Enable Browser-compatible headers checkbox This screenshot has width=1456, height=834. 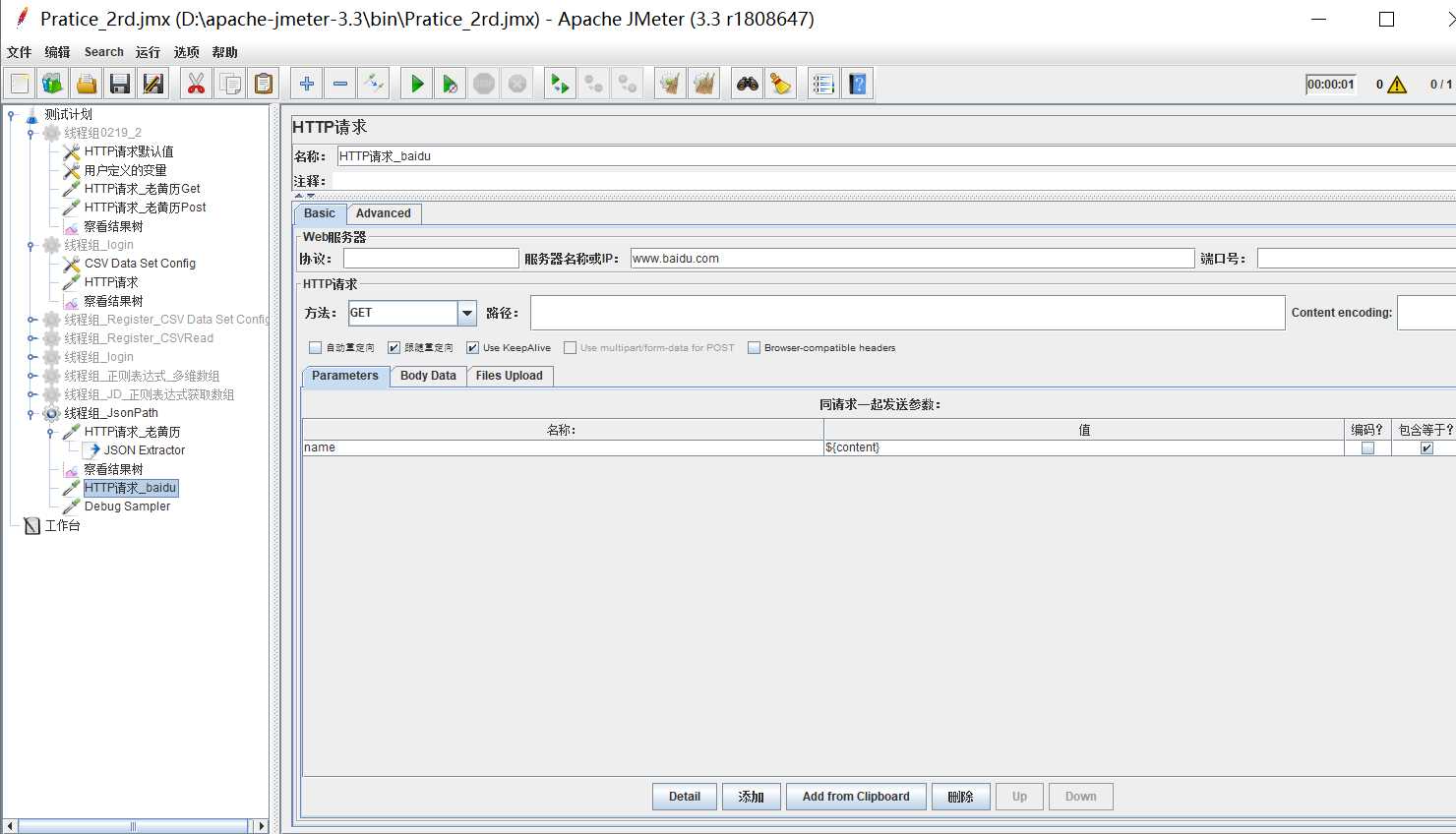(754, 347)
